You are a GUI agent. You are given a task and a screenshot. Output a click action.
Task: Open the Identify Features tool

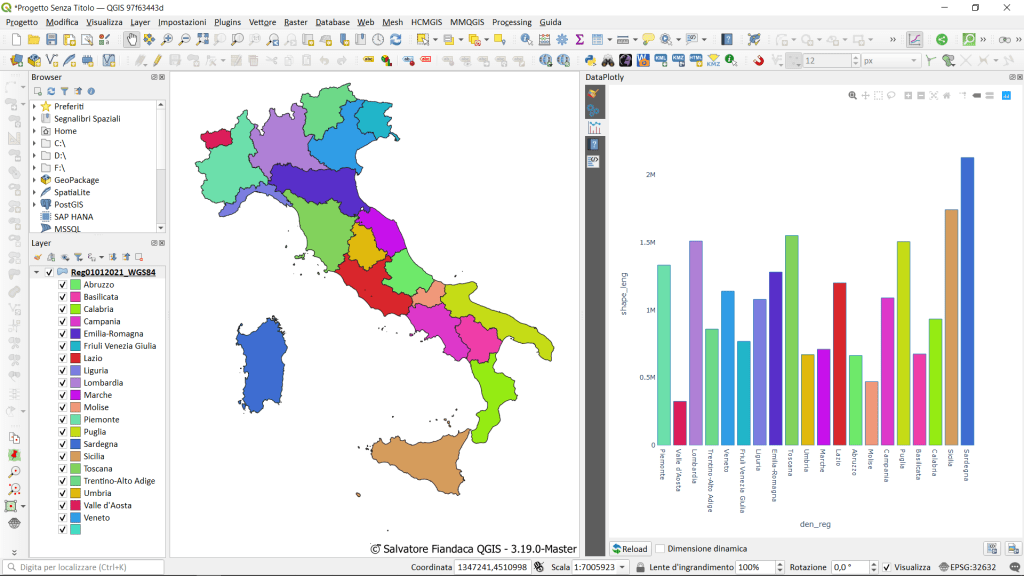[x=526, y=39]
